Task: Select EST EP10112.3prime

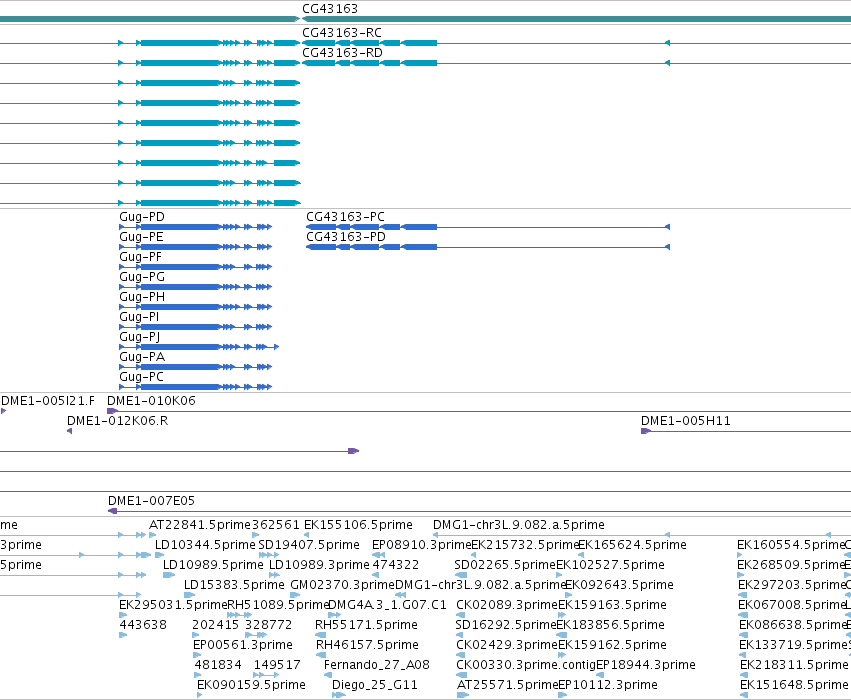Action: click(x=608, y=685)
